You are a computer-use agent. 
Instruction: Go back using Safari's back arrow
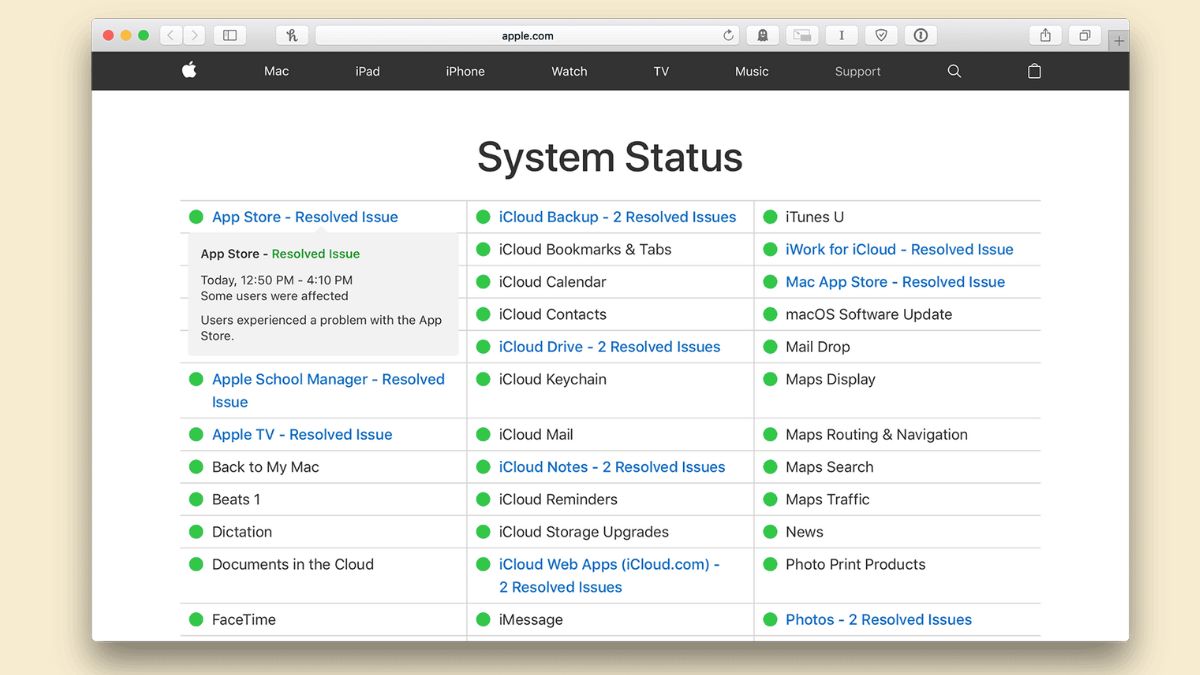[x=170, y=35]
